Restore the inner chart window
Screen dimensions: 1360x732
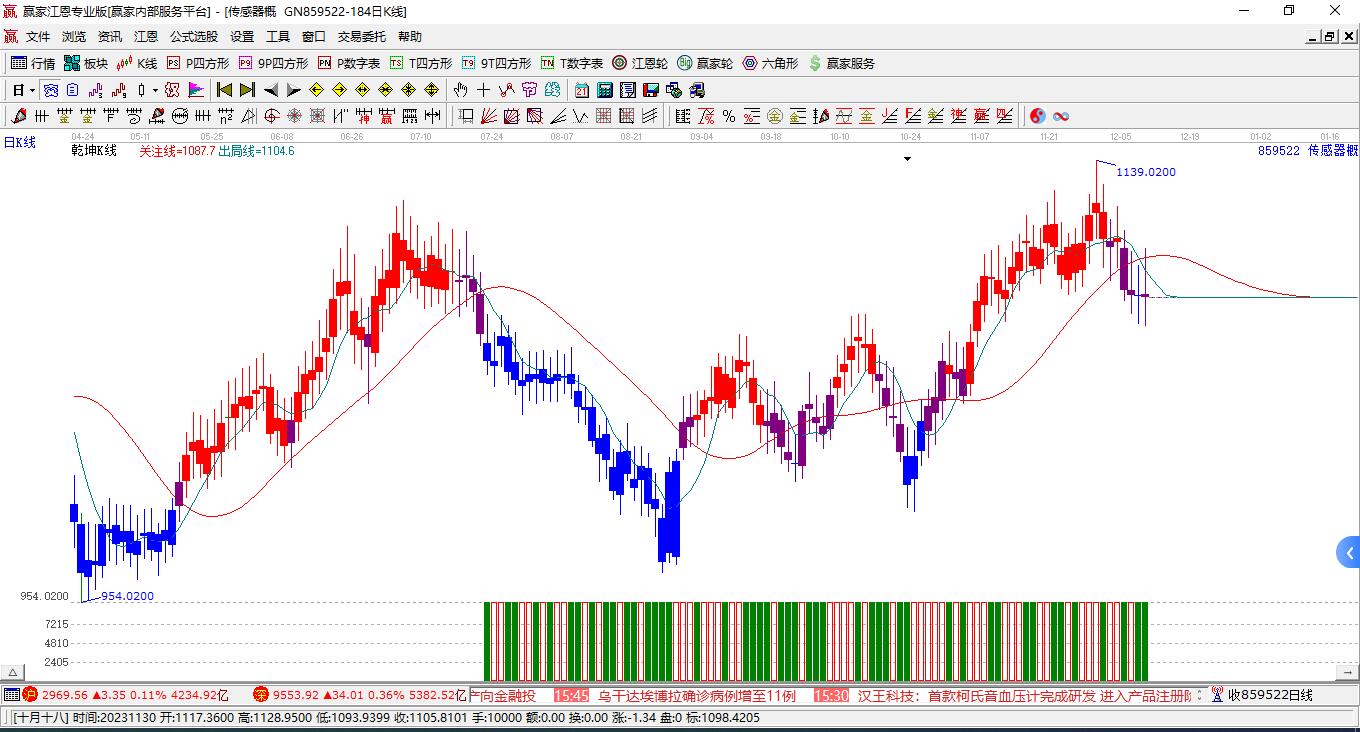tap(1330, 36)
